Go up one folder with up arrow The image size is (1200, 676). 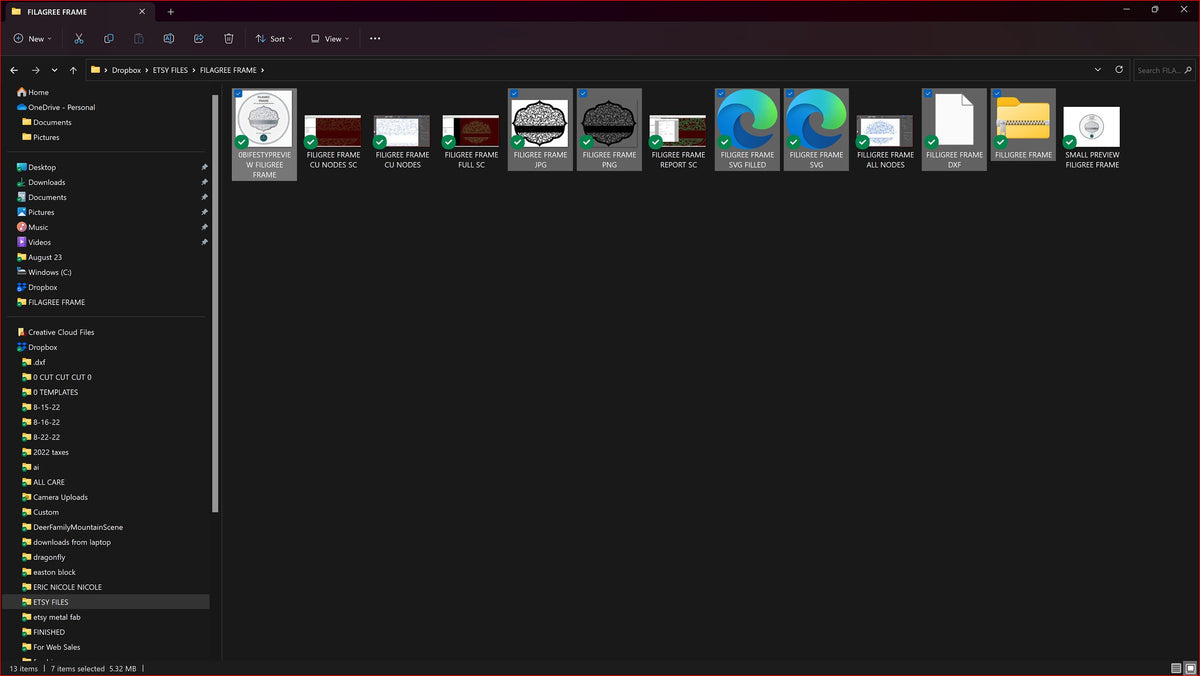point(73,70)
